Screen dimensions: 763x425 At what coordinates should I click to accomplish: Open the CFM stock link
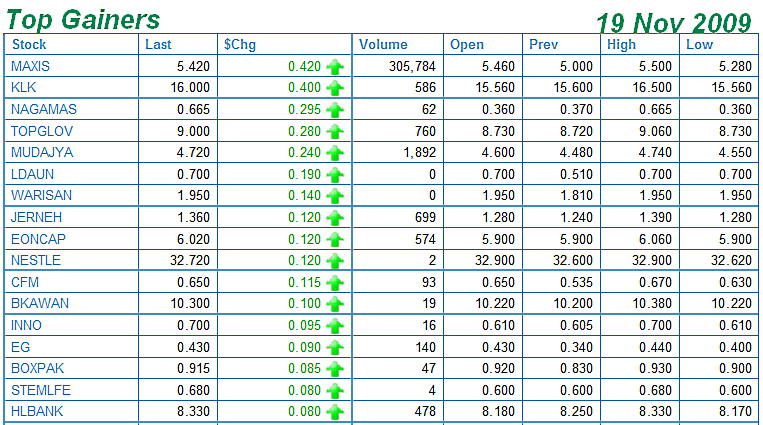[25, 282]
